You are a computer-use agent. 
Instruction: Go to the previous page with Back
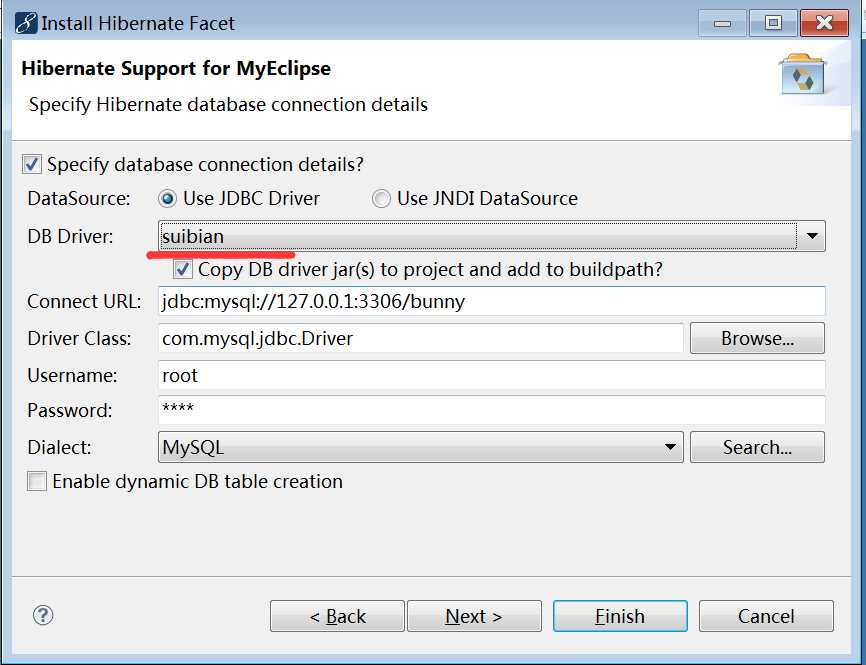(337, 616)
